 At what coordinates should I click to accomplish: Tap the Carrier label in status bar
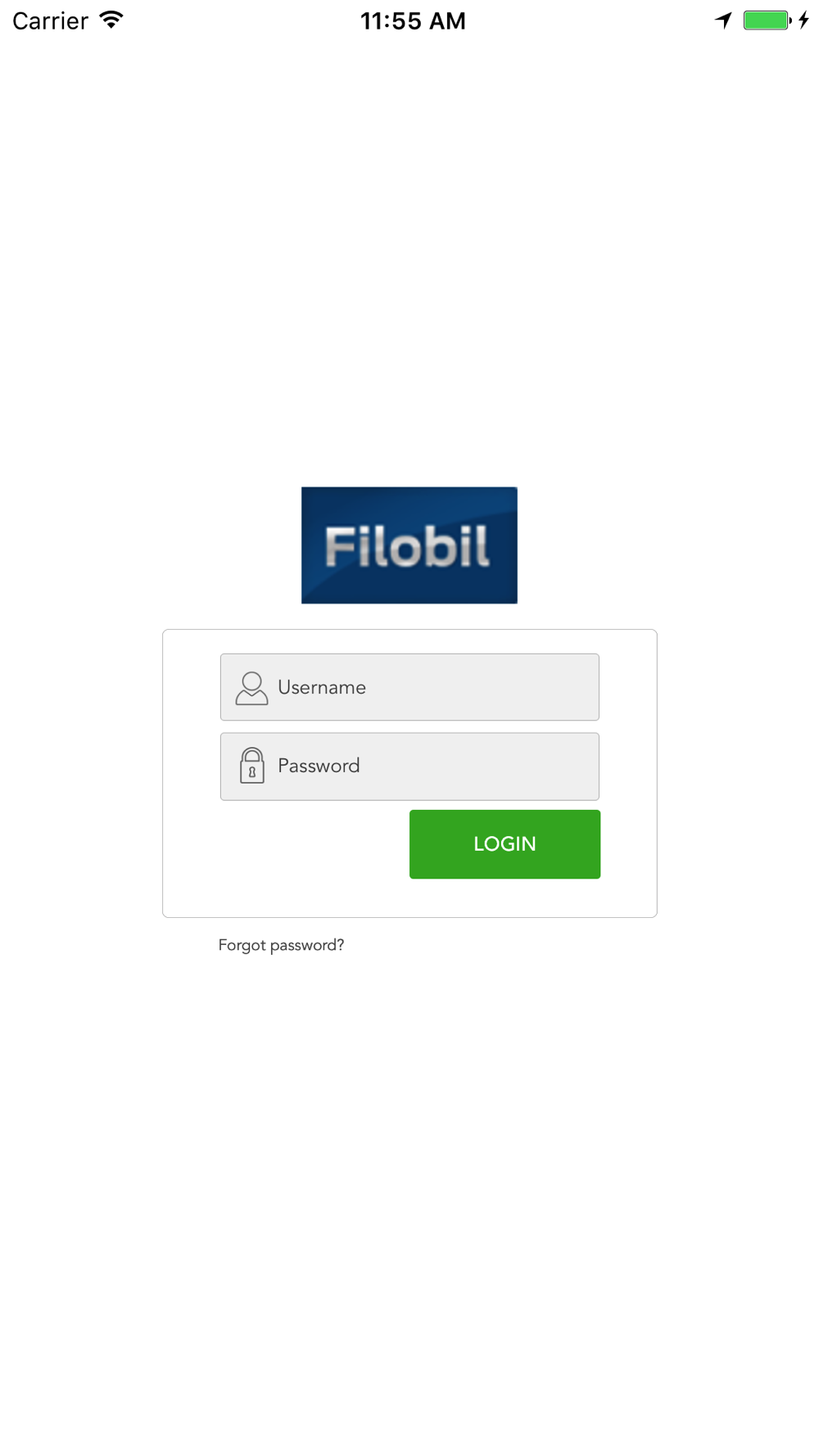pyautogui.click(x=50, y=20)
